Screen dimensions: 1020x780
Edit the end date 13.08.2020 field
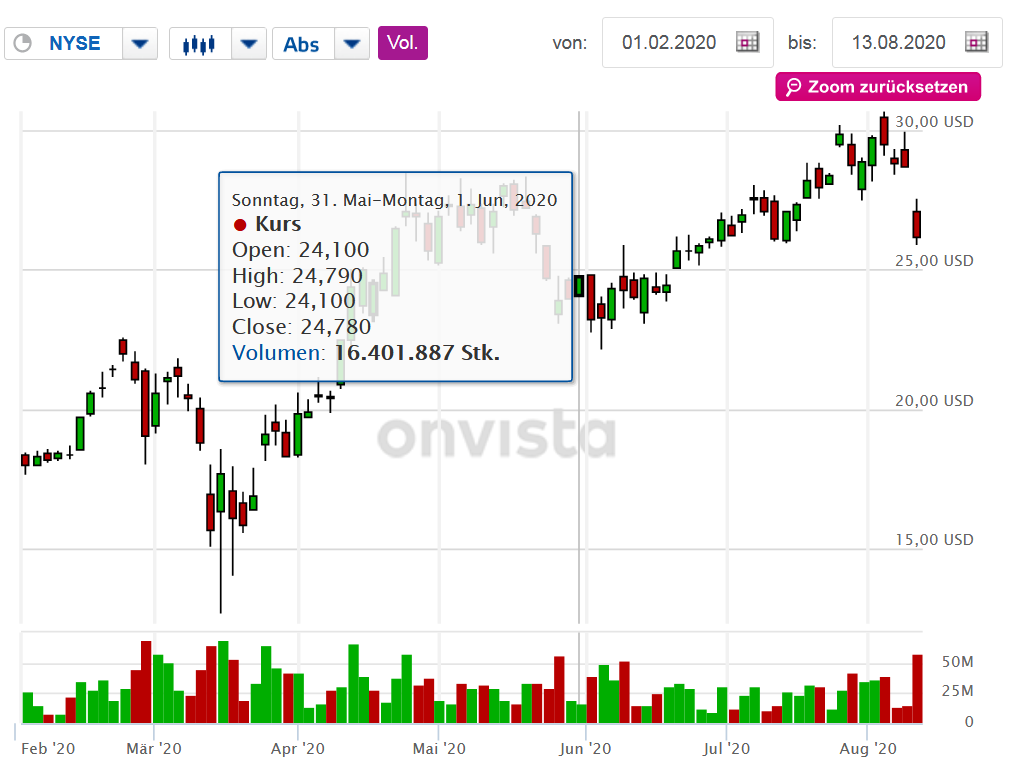[898, 43]
